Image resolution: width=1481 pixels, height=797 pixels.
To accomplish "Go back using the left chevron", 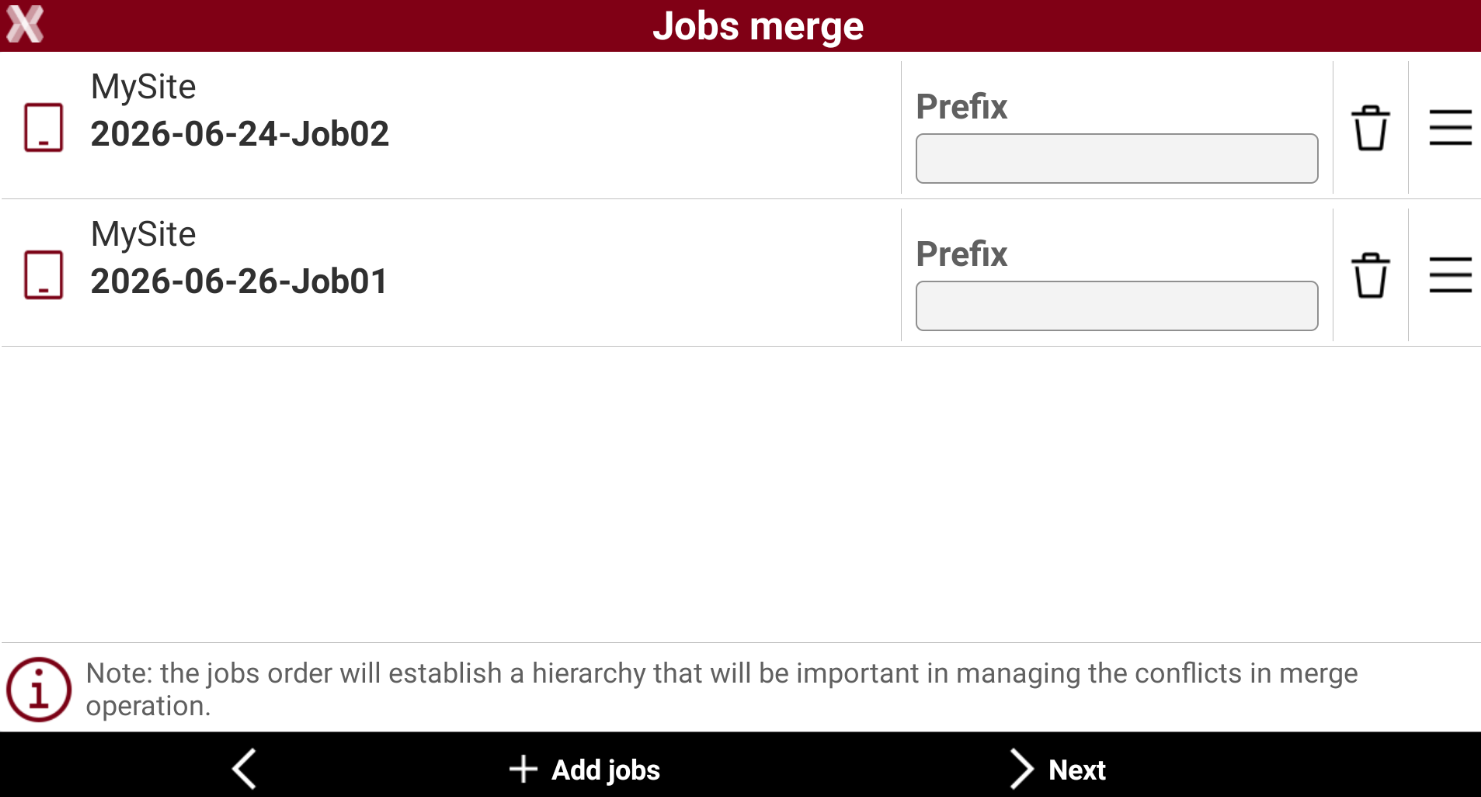I will [x=244, y=770].
